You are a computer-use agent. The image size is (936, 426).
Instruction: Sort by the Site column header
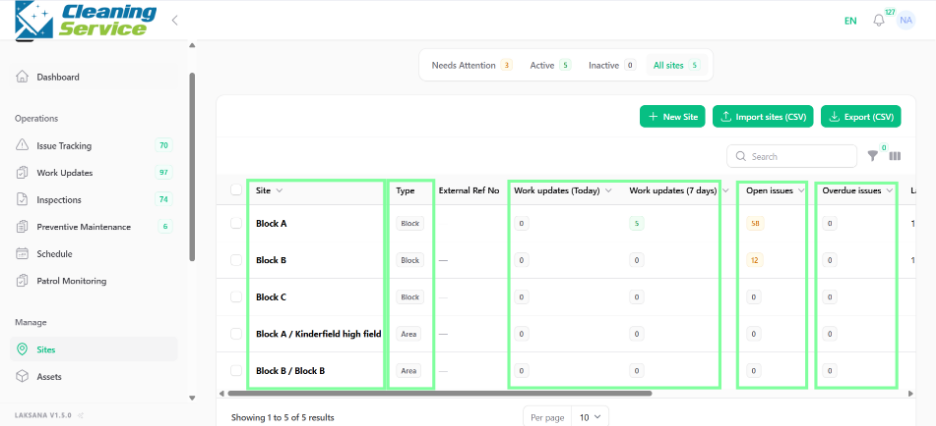coord(269,191)
